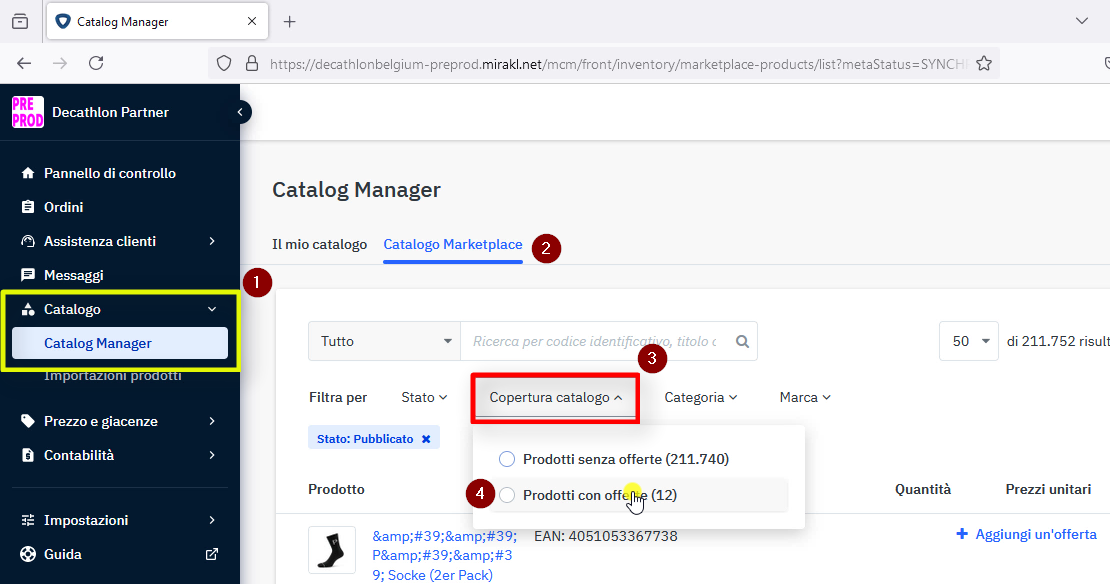Click the Impostazioni sliders icon
Screen dimensions: 1110x584
coord(28,520)
